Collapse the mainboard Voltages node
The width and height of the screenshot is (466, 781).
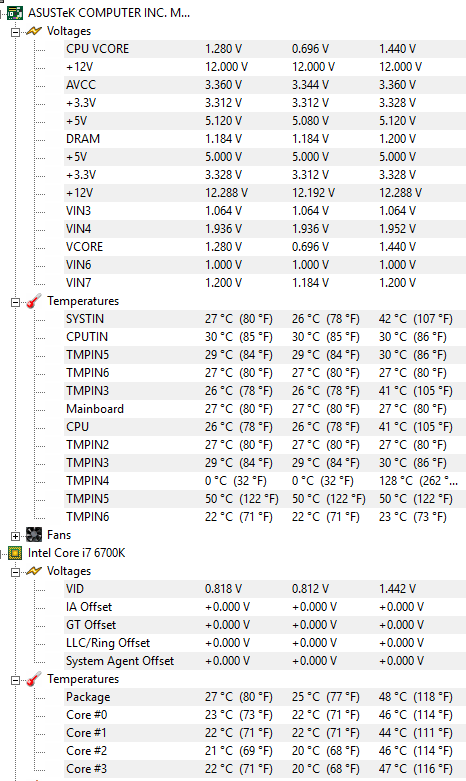15,32
